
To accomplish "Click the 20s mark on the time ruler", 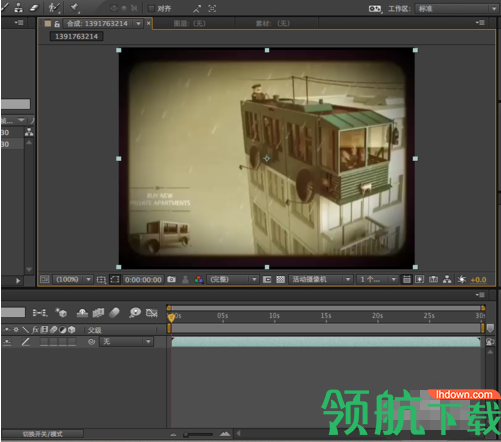I will click(x=377, y=316).
